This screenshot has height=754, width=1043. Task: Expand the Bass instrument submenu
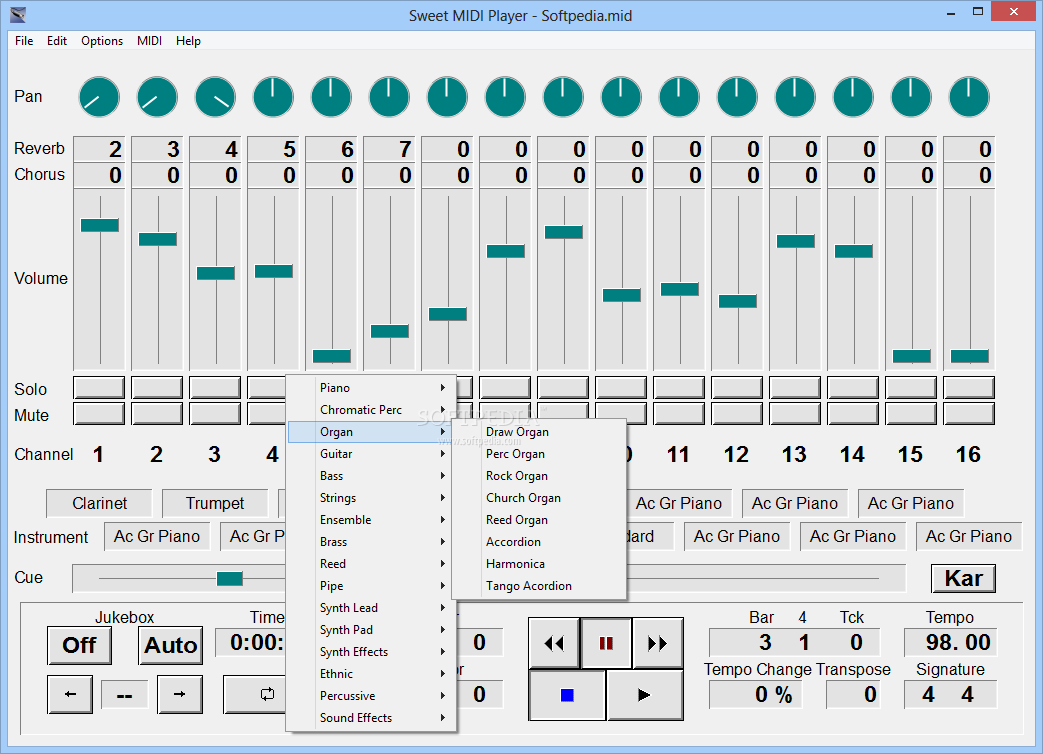coord(371,475)
